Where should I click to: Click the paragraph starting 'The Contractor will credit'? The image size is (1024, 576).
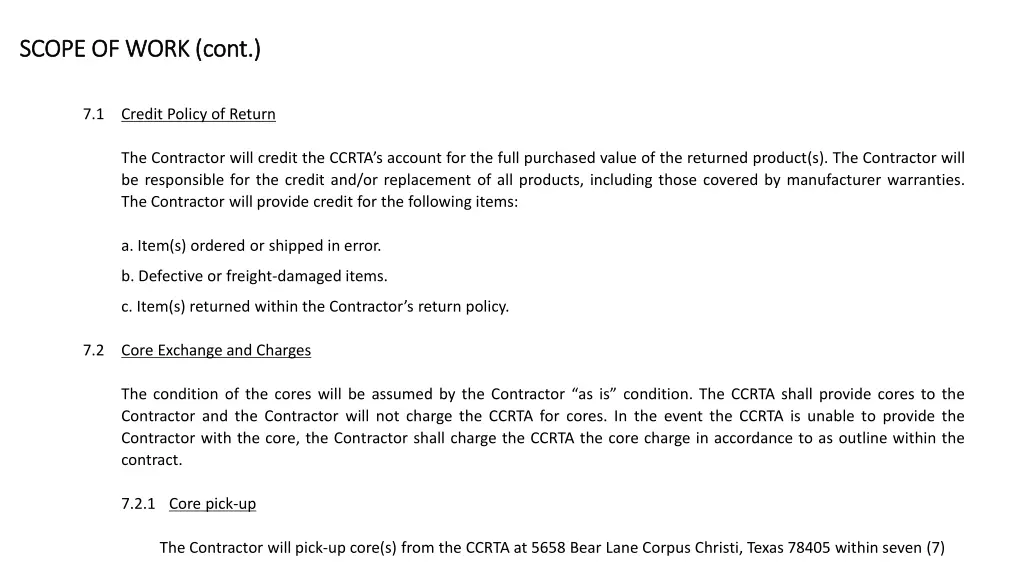pos(543,180)
